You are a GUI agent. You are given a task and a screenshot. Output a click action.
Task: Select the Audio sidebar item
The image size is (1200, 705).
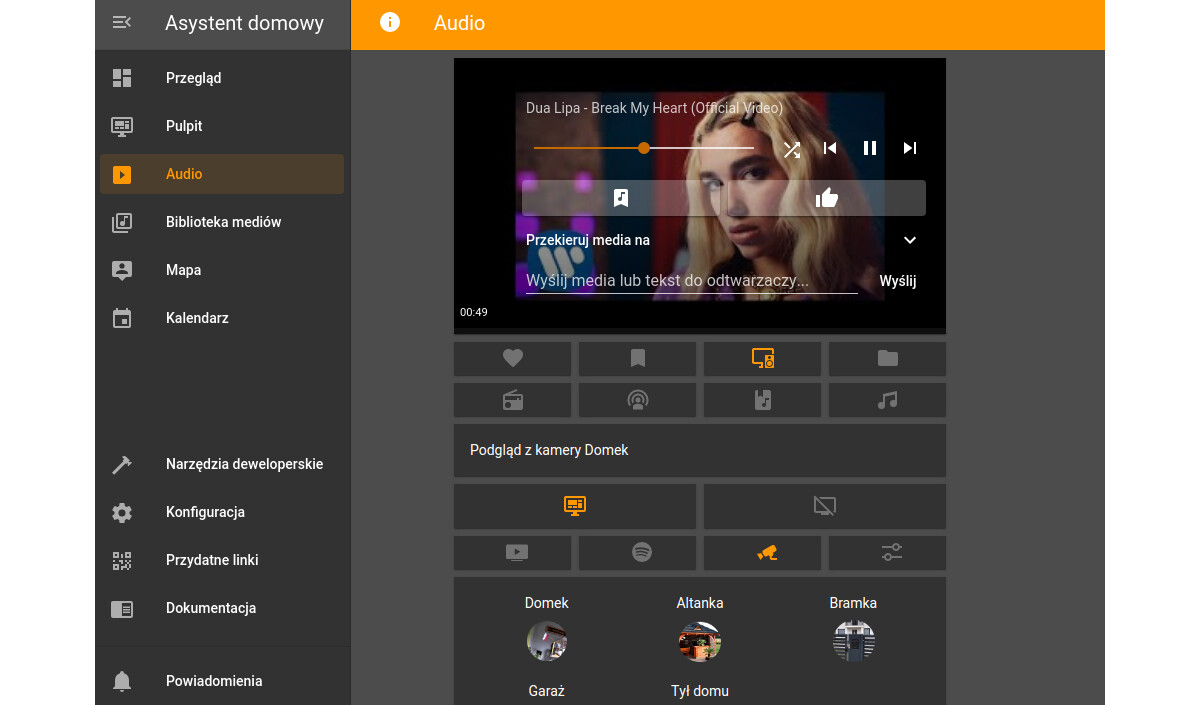tap(222, 174)
